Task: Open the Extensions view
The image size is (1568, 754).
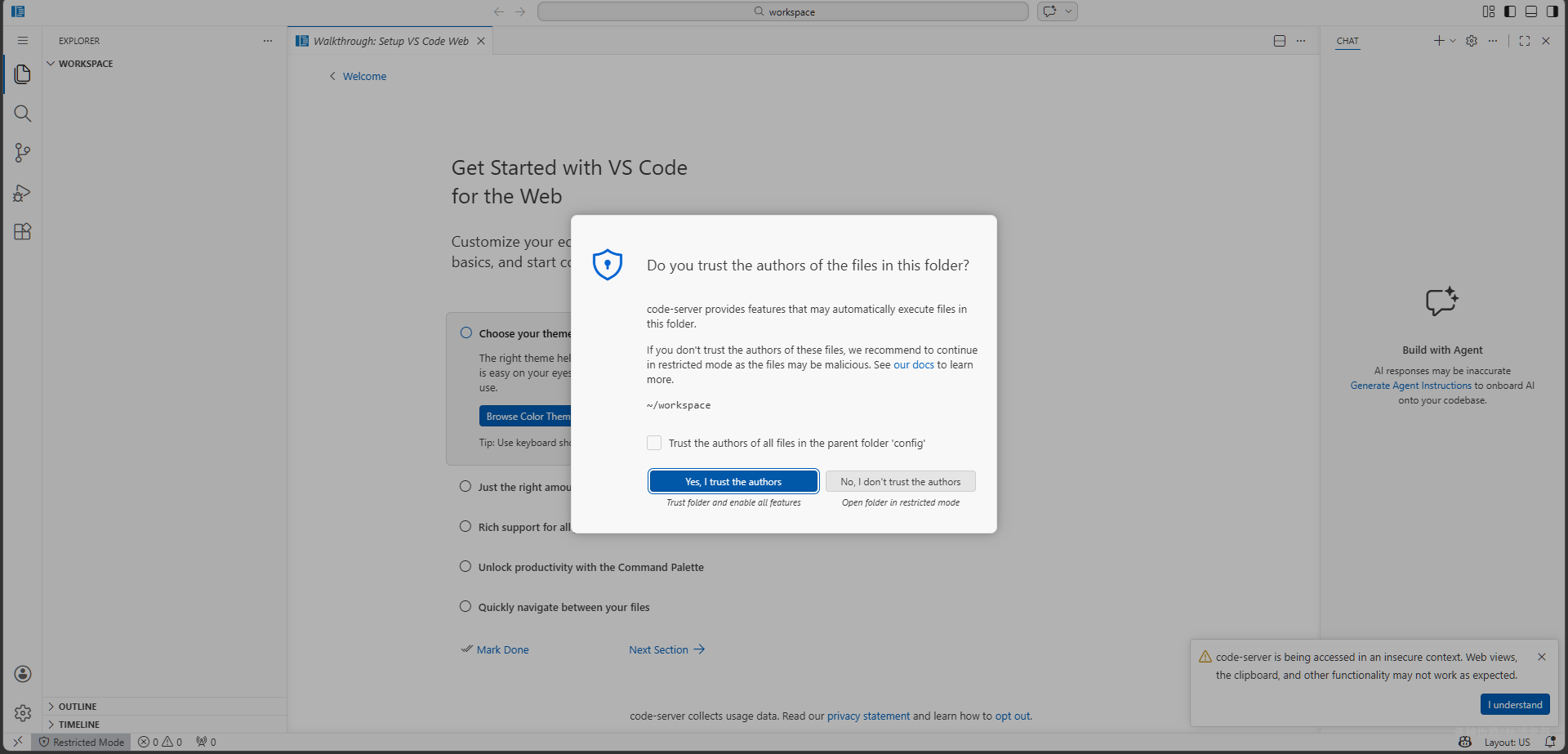Action: coord(23,232)
